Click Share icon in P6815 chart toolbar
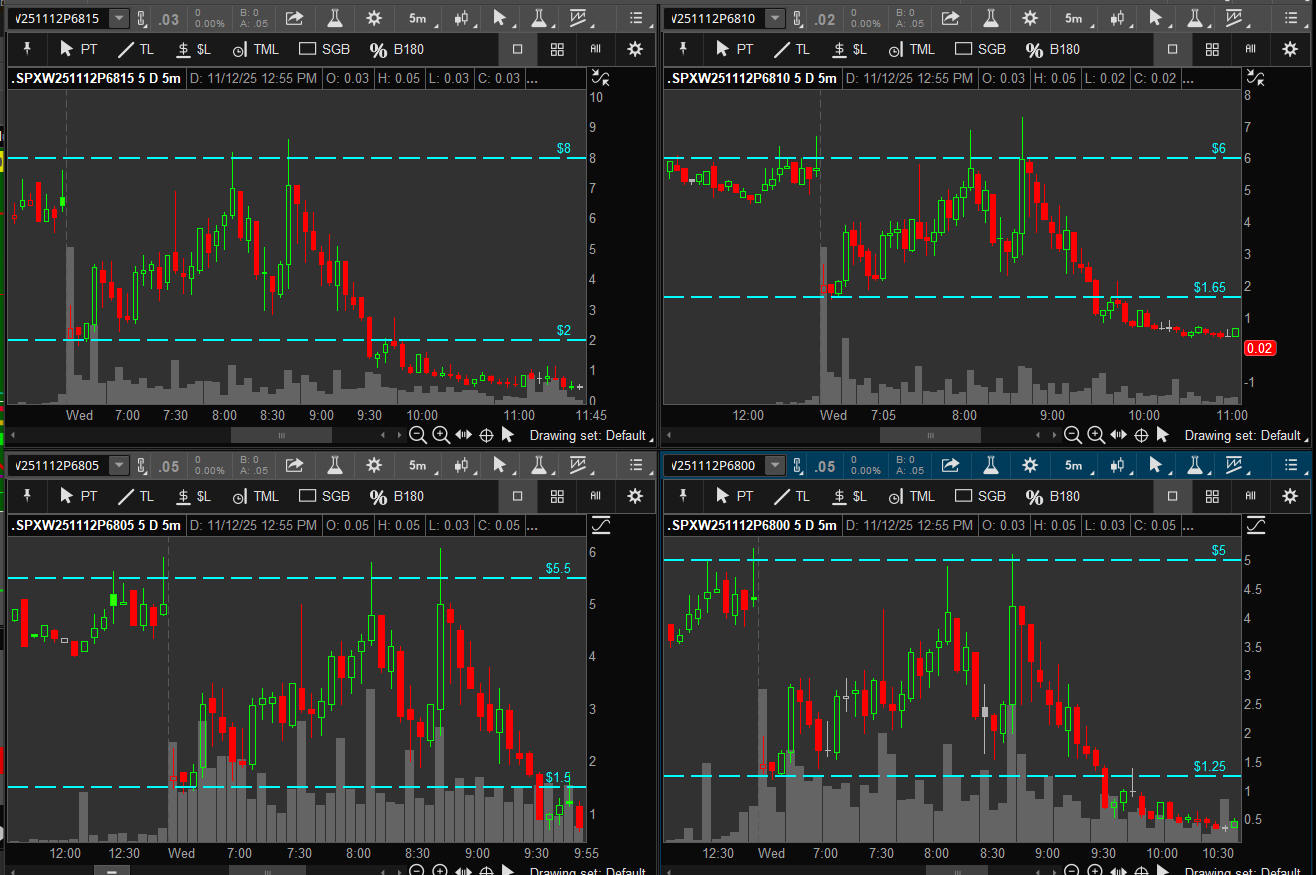 [294, 18]
